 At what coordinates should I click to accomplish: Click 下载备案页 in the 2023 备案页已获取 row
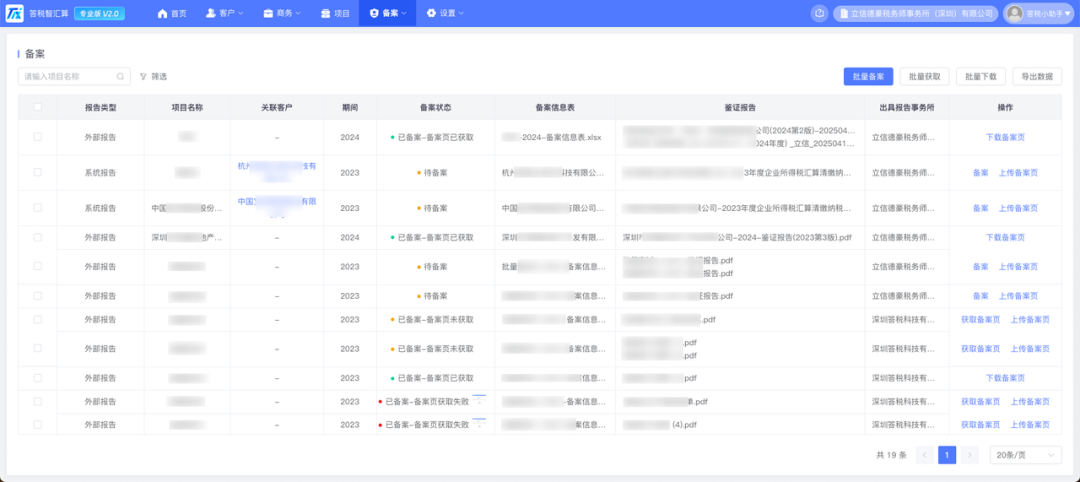[x=1005, y=378]
